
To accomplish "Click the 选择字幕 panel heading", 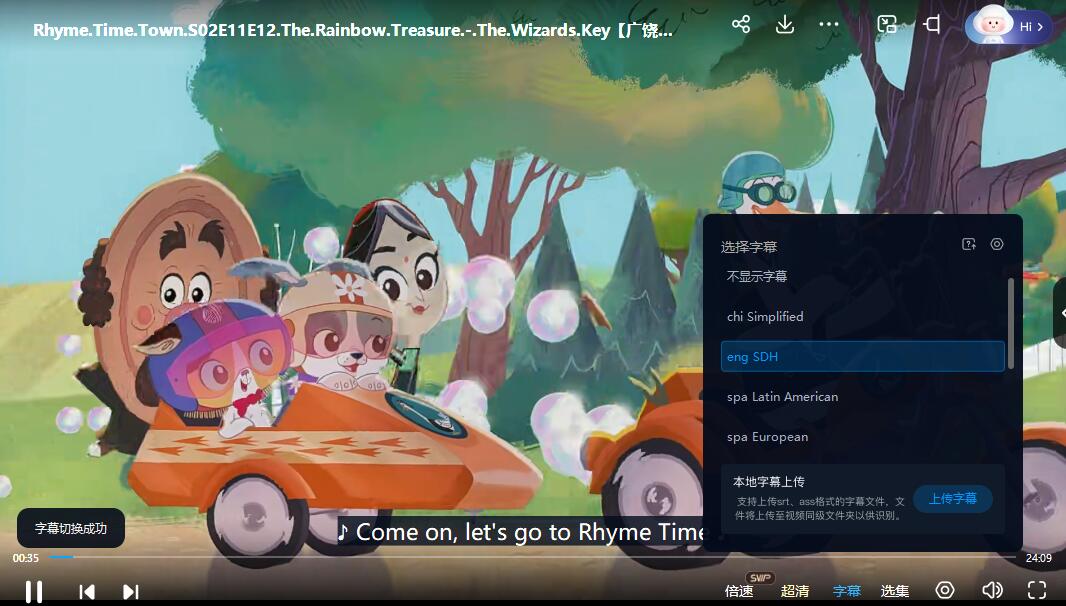I will [749, 246].
